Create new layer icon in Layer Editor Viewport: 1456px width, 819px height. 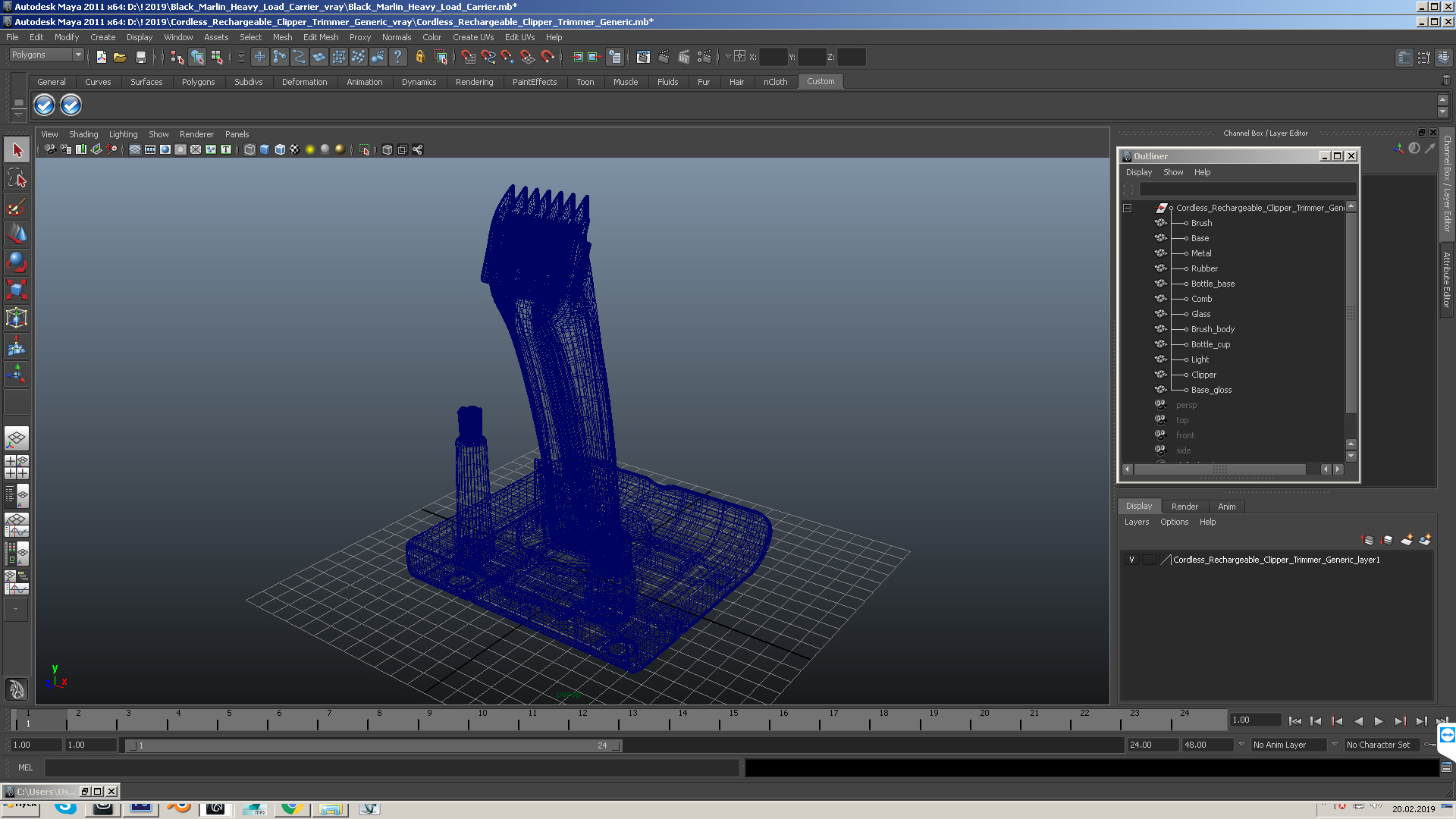point(1406,540)
